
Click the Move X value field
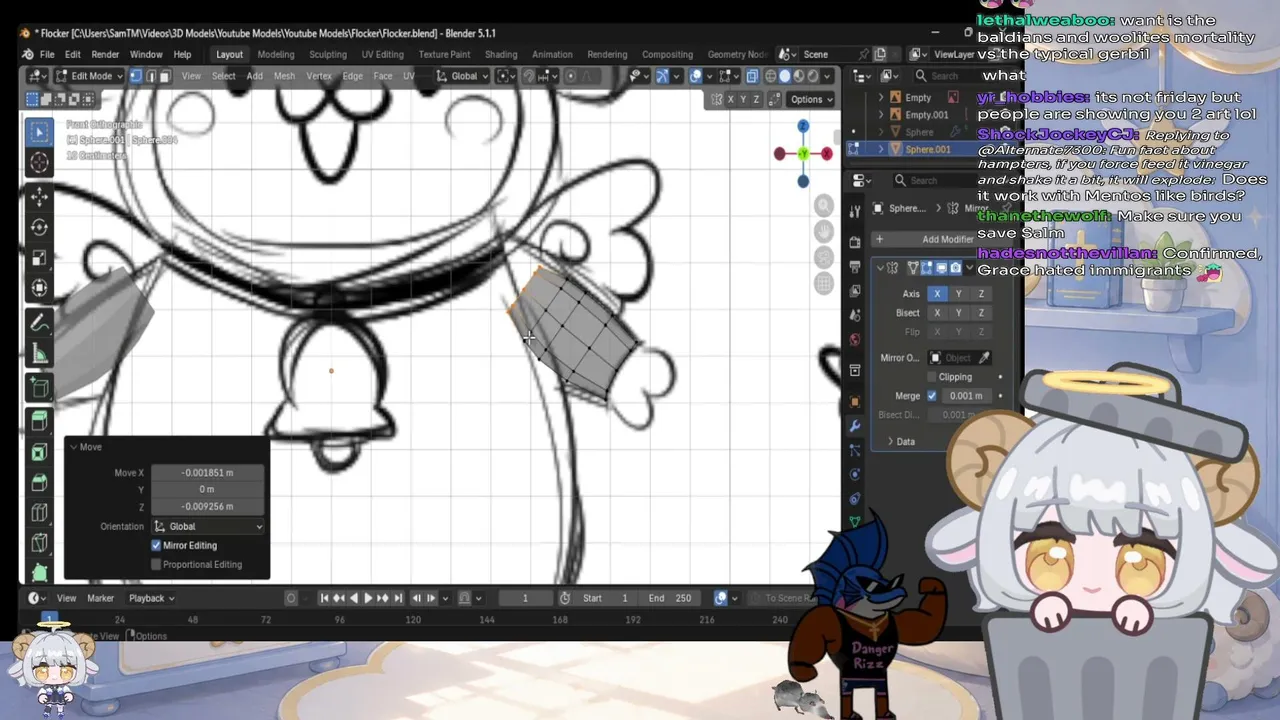(207, 473)
